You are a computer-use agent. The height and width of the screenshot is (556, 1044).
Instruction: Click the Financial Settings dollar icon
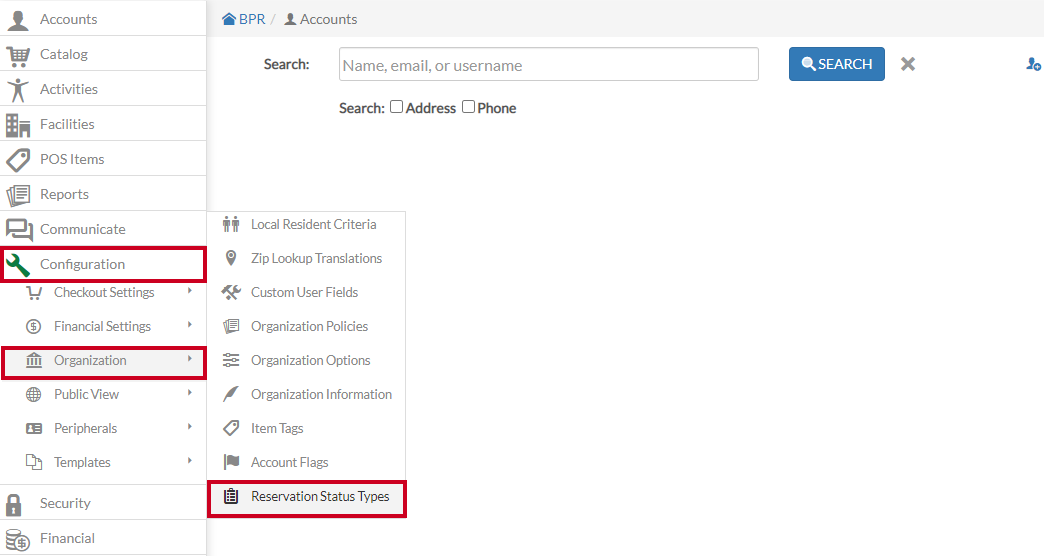tap(33, 326)
